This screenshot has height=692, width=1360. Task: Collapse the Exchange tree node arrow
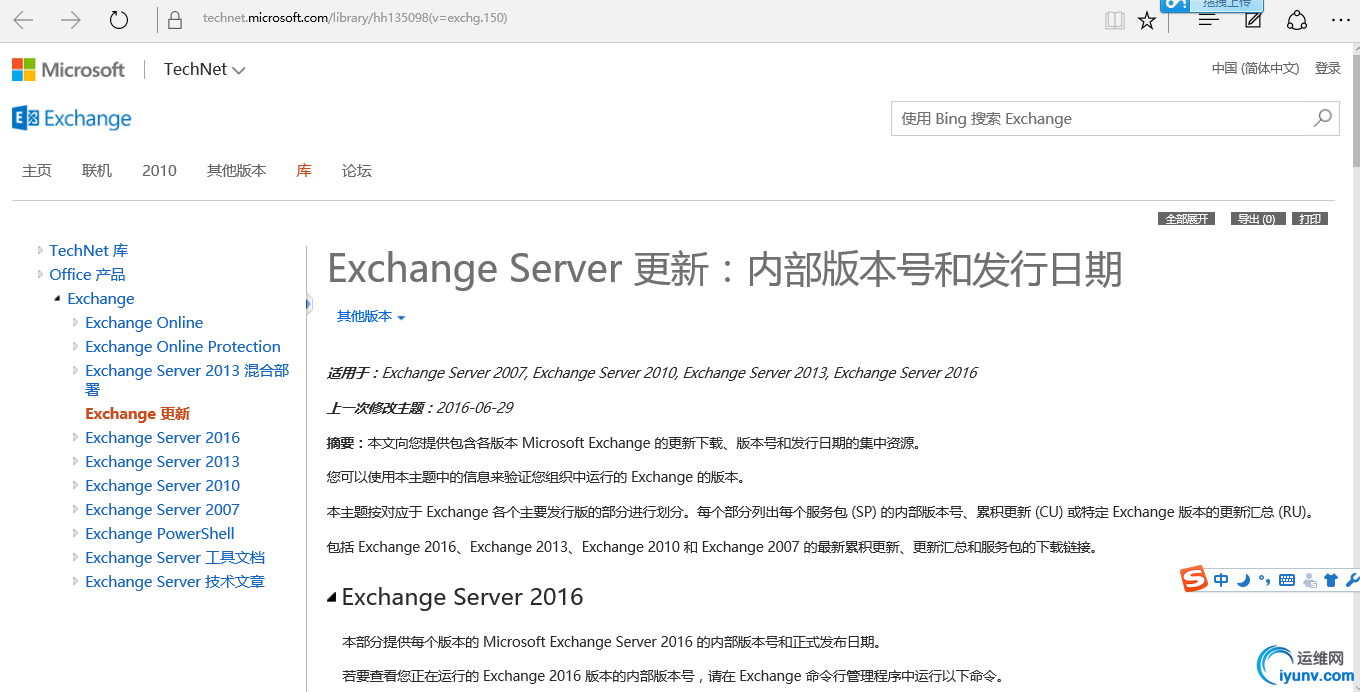tap(57, 299)
